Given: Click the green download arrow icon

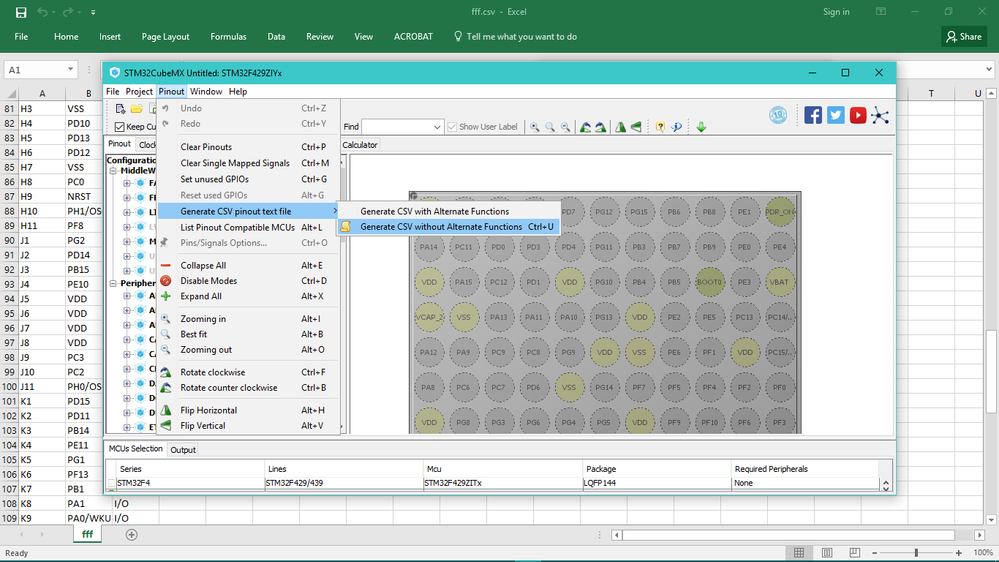Looking at the screenshot, I should 701,127.
